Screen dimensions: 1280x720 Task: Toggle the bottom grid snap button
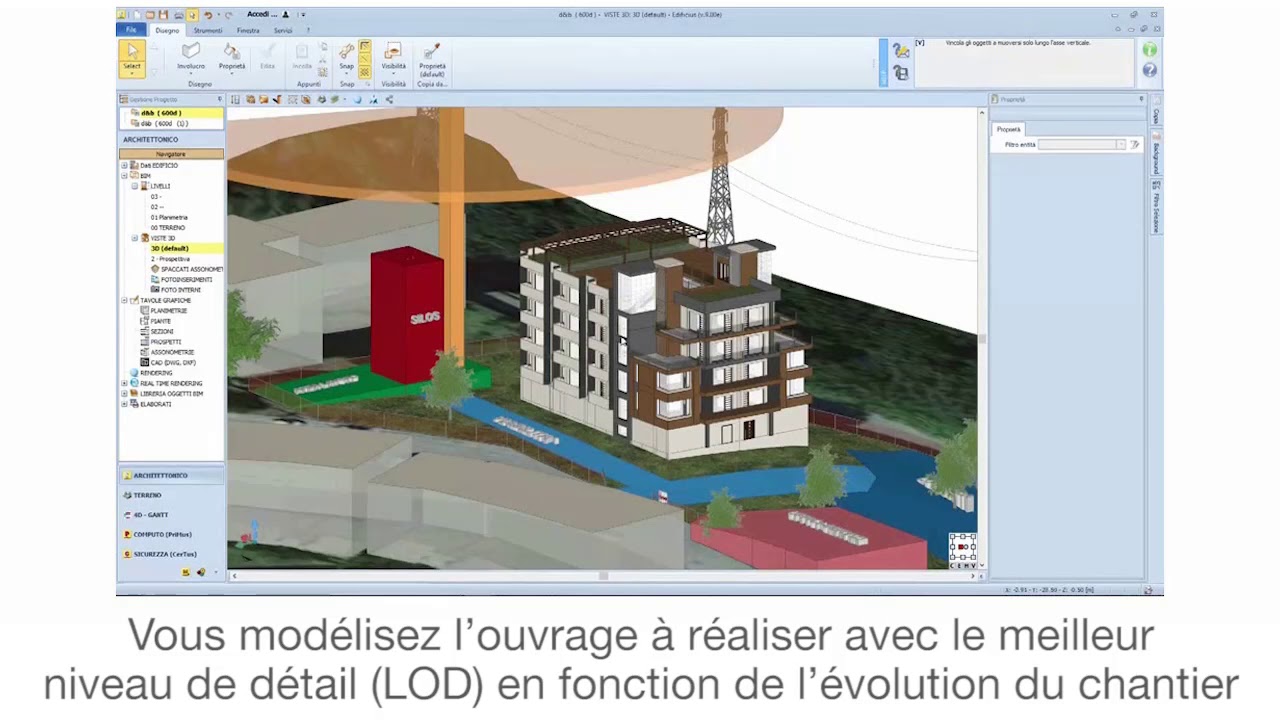pos(365,72)
